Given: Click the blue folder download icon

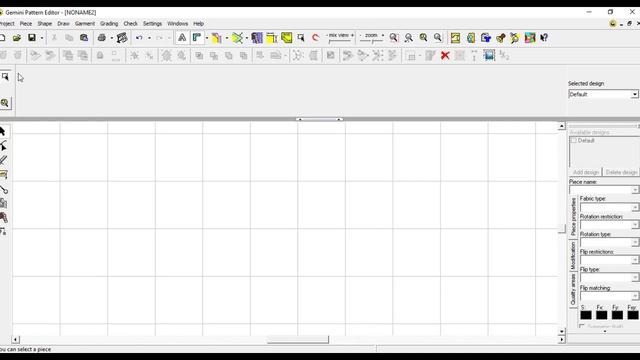Looking at the screenshot, I should pyautogui.click(x=486, y=38).
